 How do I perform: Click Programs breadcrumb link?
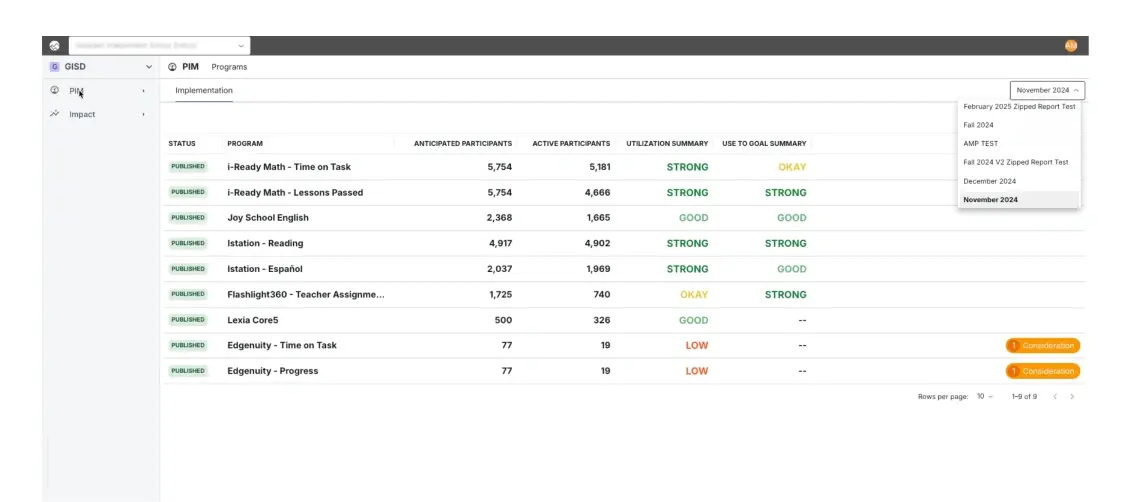(229, 67)
